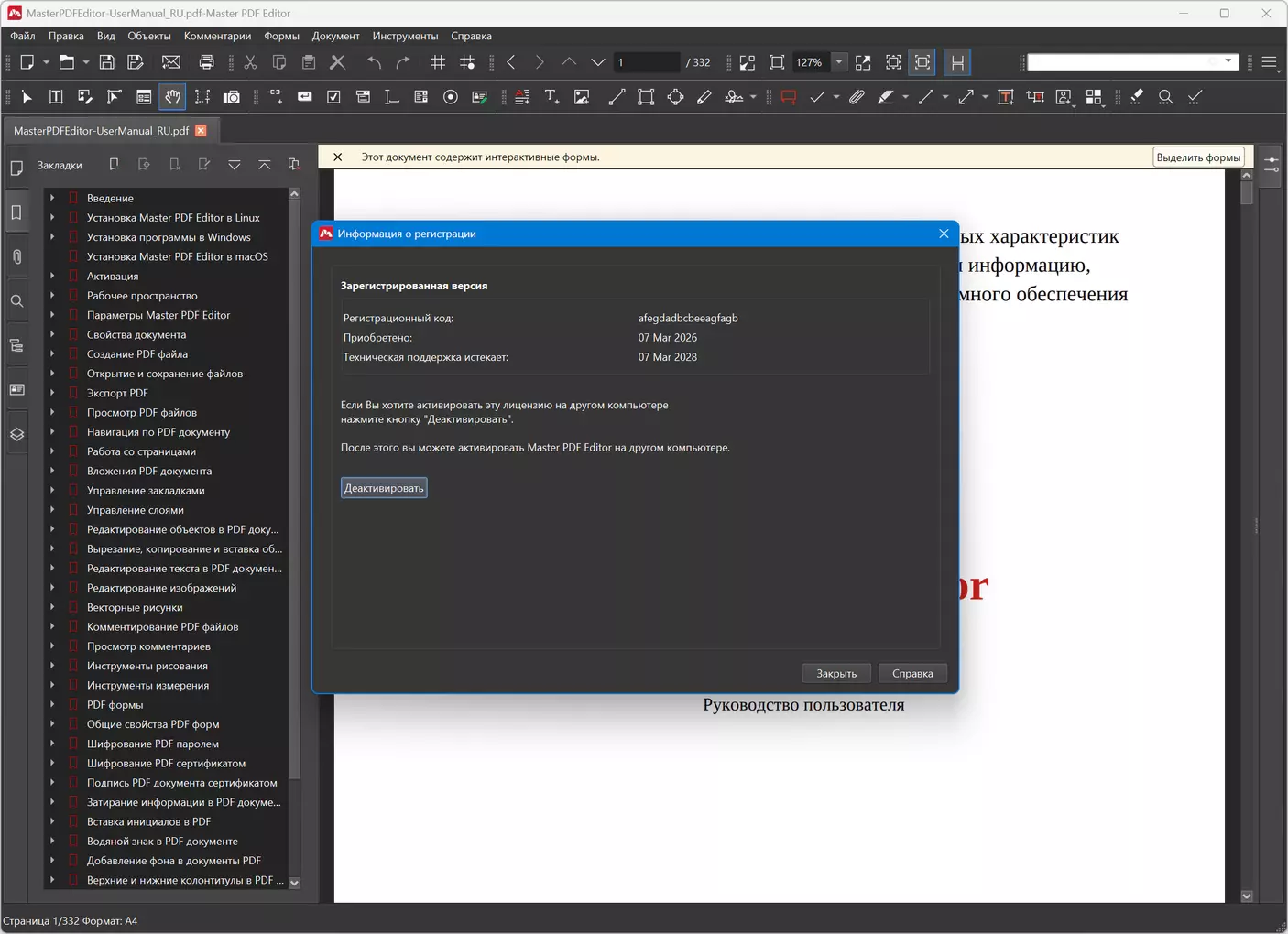The height and width of the screenshot is (934, 1288).
Task: Click the Деактивировать button
Action: 384,488
